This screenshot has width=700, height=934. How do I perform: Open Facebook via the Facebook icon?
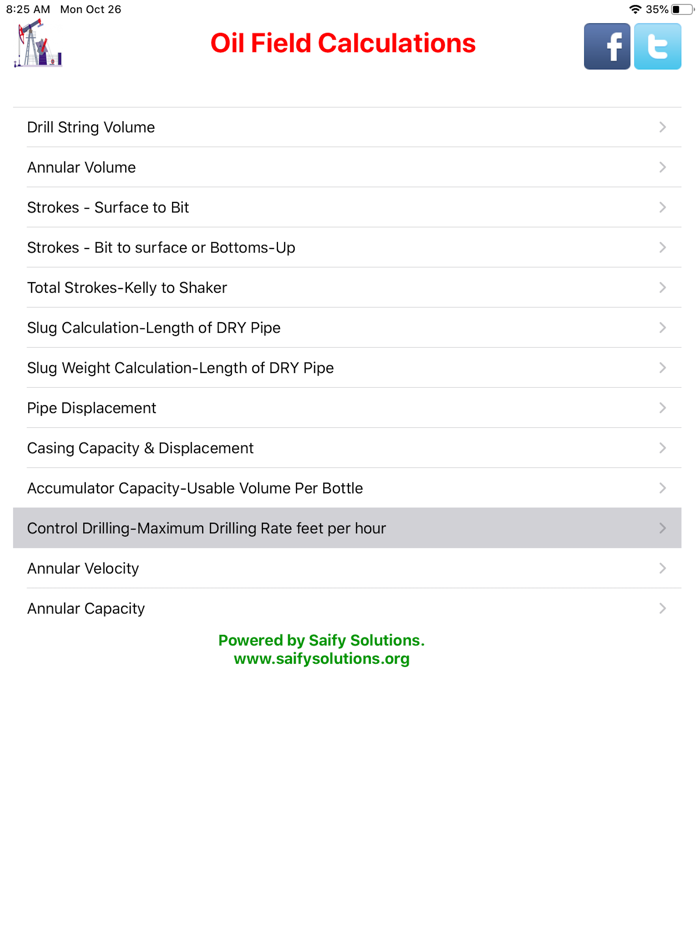[x=606, y=46]
